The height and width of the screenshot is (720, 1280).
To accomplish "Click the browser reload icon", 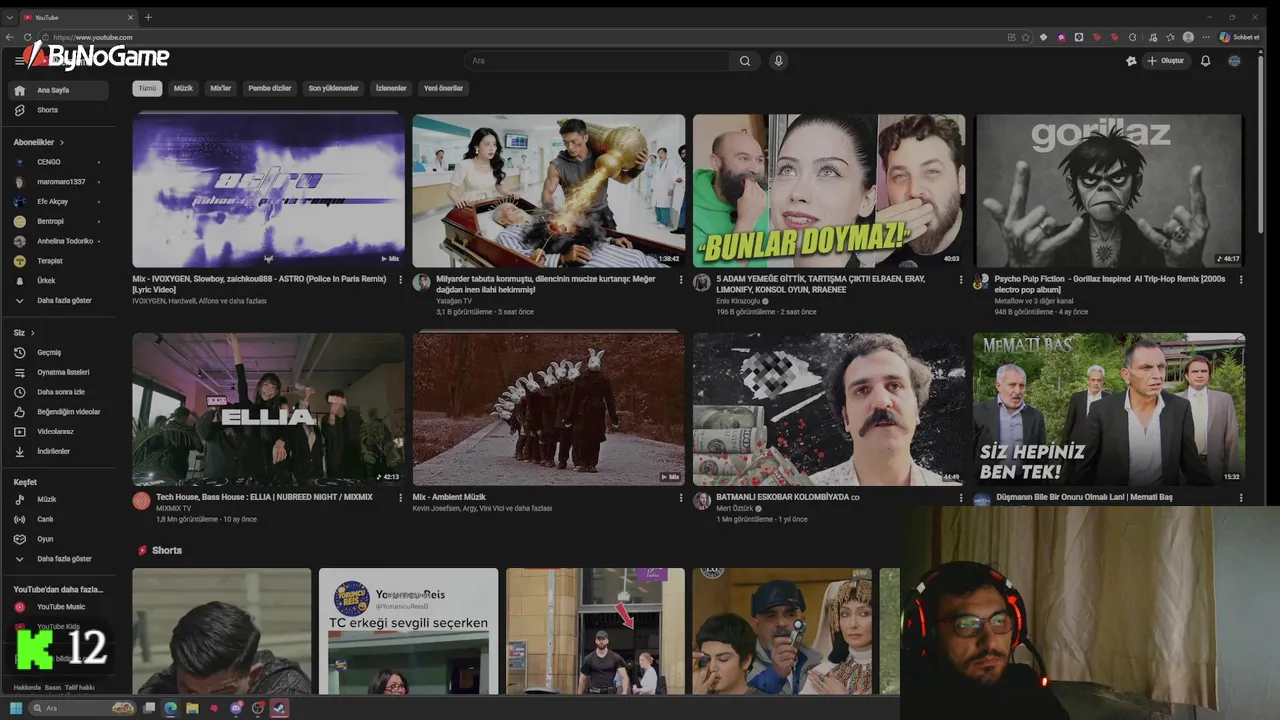I will [x=27, y=37].
